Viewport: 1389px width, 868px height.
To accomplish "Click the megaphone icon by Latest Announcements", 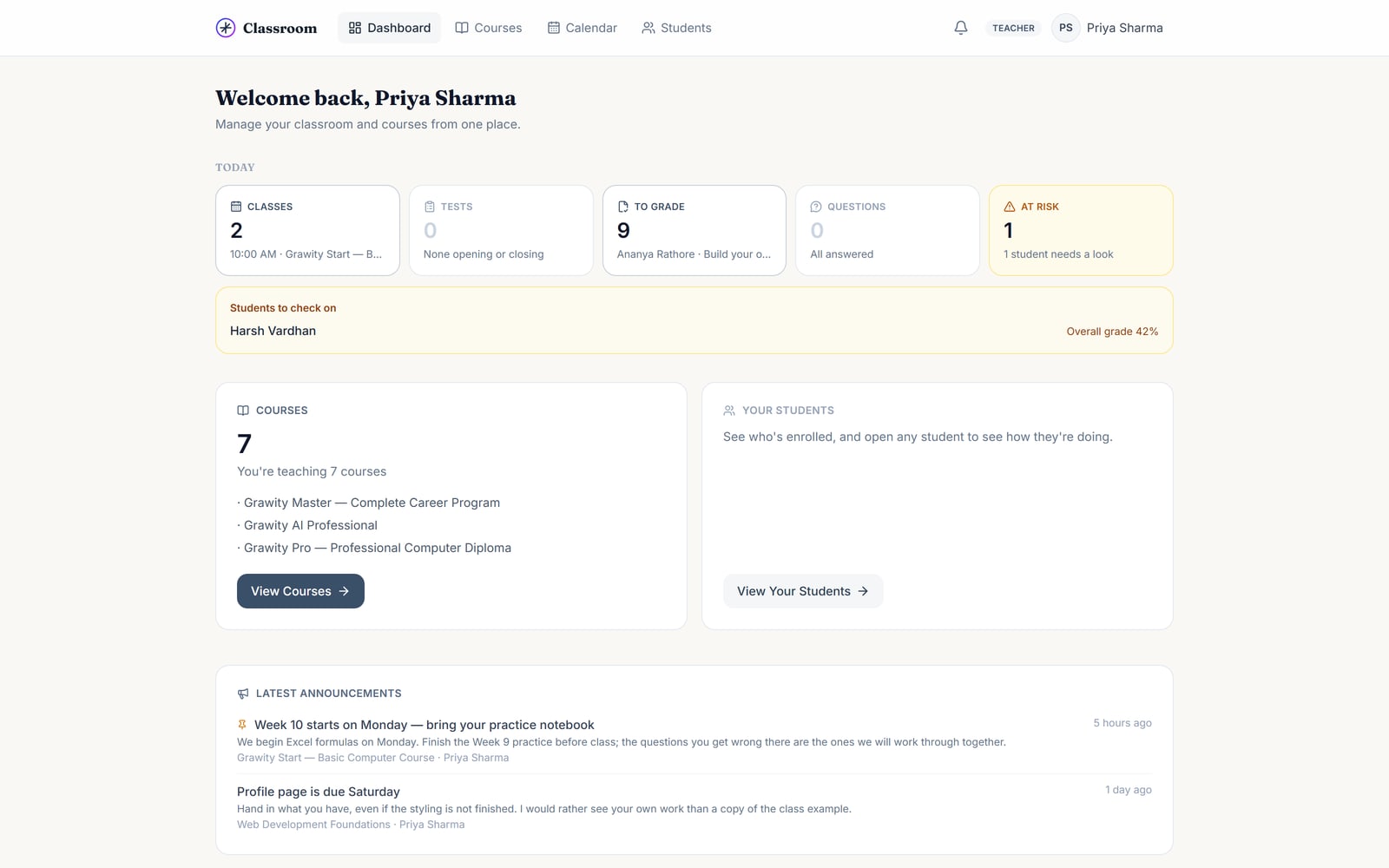I will tap(243, 694).
